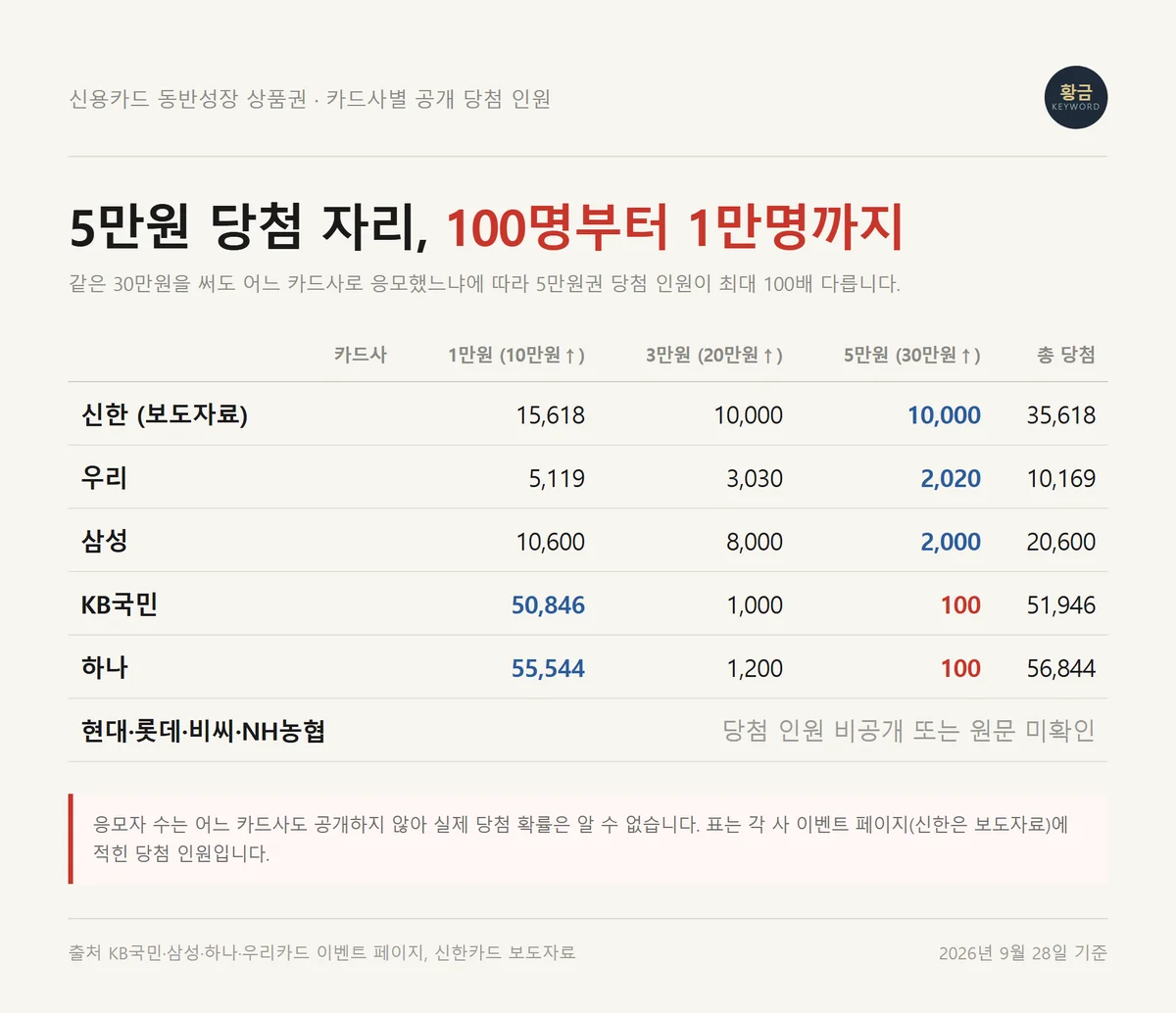Click the red headline '100명부터 1만명까지'

(x=675, y=227)
